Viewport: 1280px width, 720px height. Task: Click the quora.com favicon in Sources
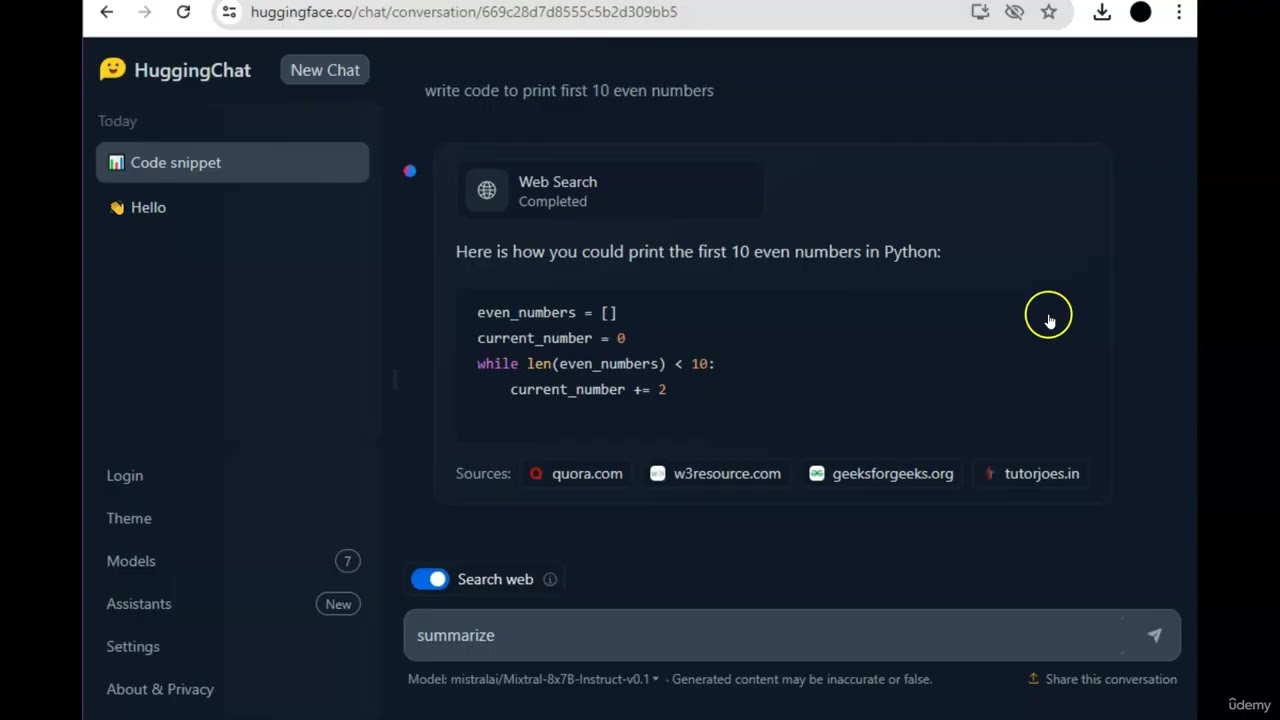coord(536,474)
